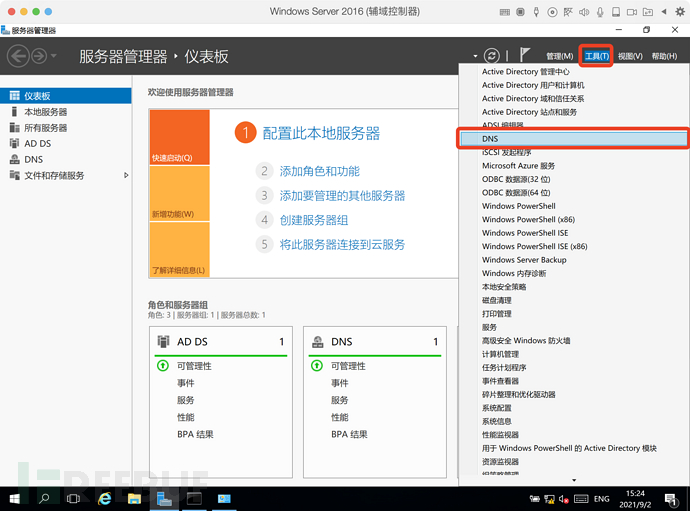Open 资源监视器 menu item
The width and height of the screenshot is (690, 511).
[500, 462]
